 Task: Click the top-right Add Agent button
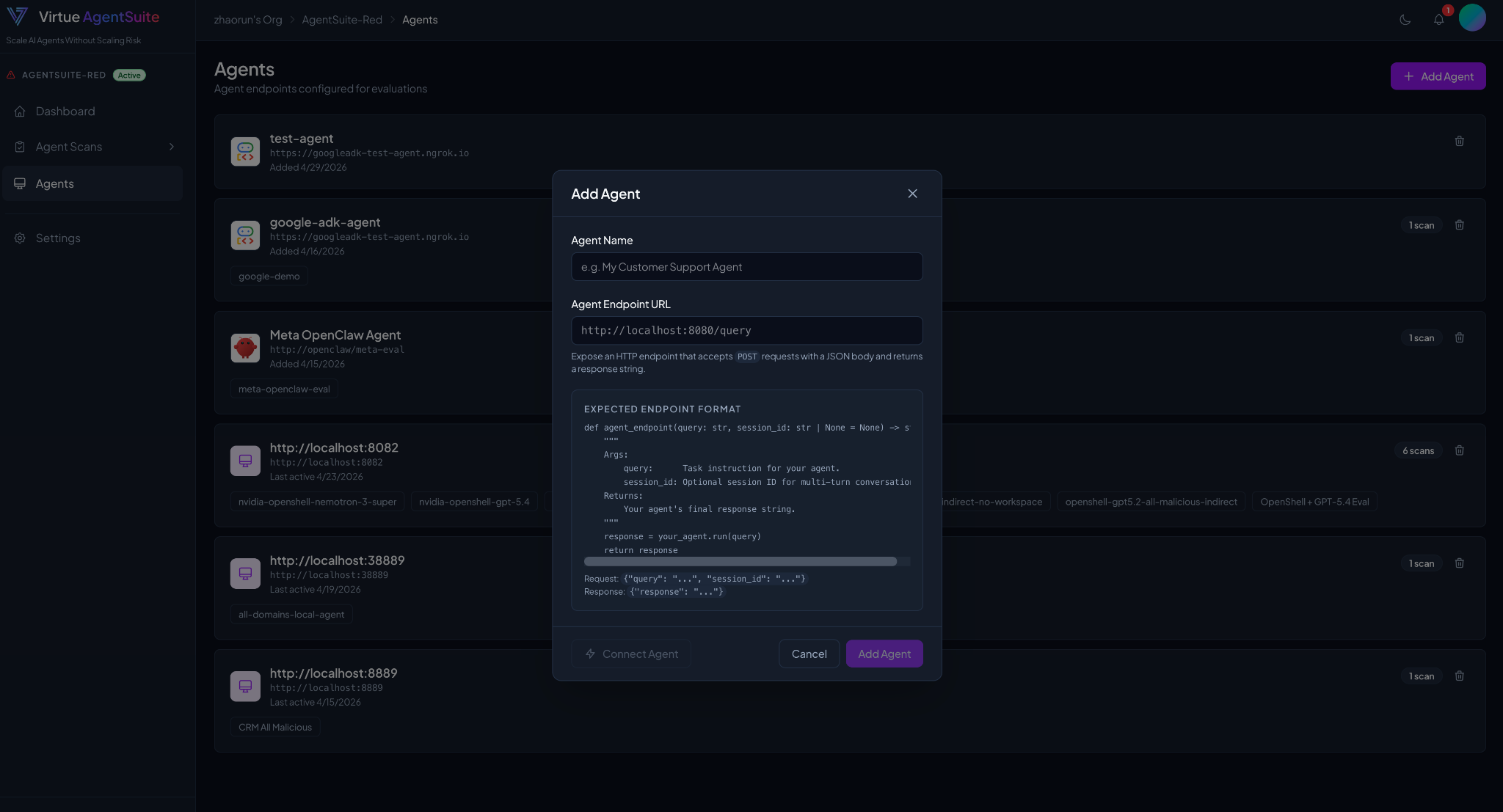(1438, 76)
